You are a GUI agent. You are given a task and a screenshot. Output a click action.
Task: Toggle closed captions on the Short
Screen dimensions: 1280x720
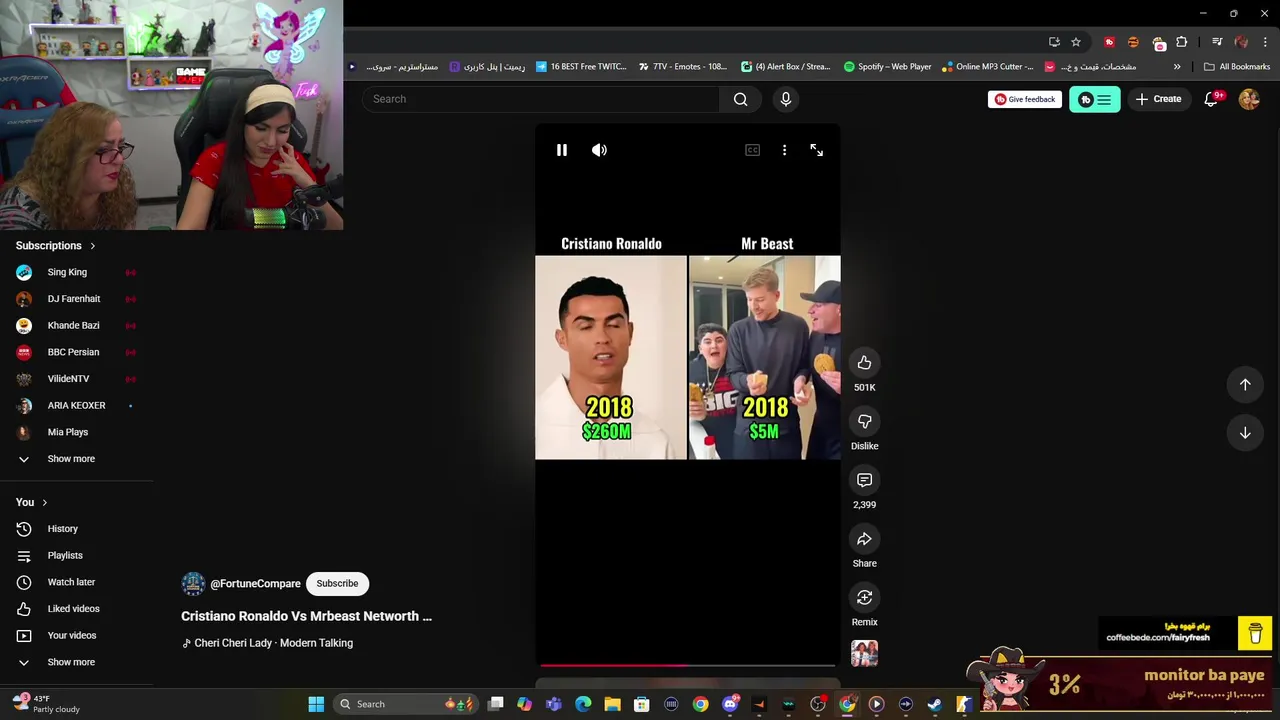pyautogui.click(x=752, y=150)
